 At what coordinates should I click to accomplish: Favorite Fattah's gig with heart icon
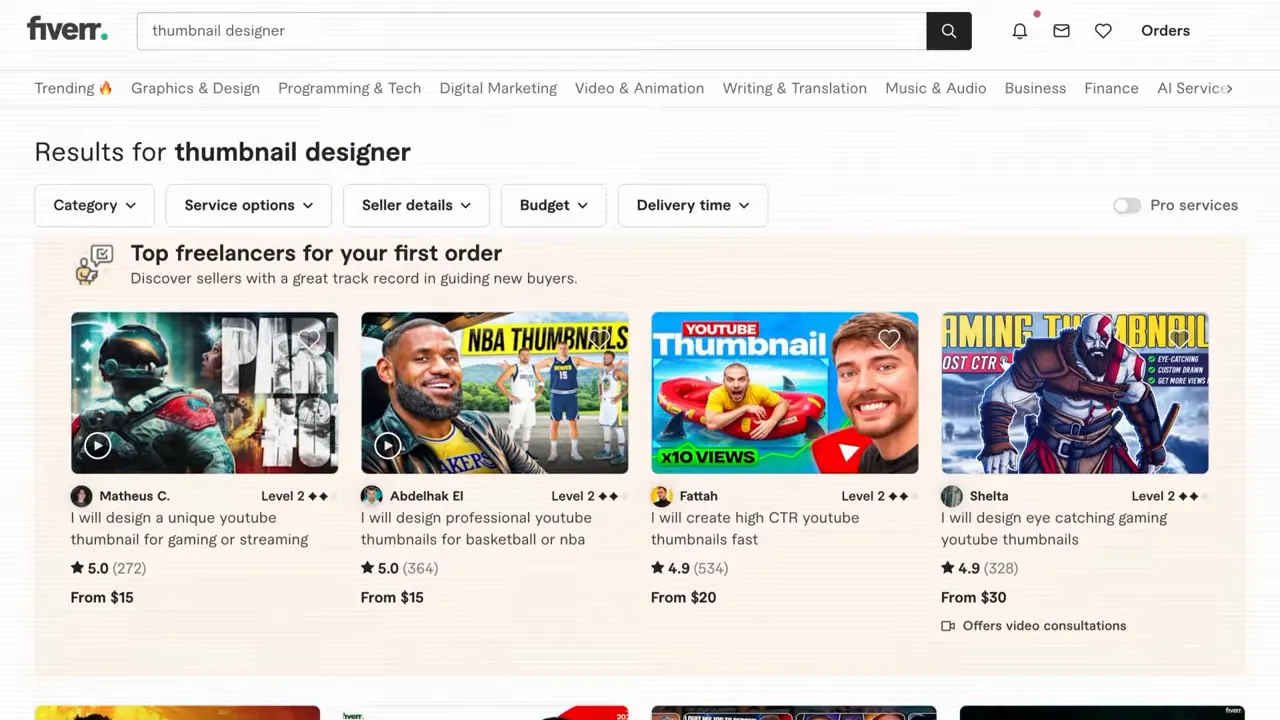pos(889,340)
